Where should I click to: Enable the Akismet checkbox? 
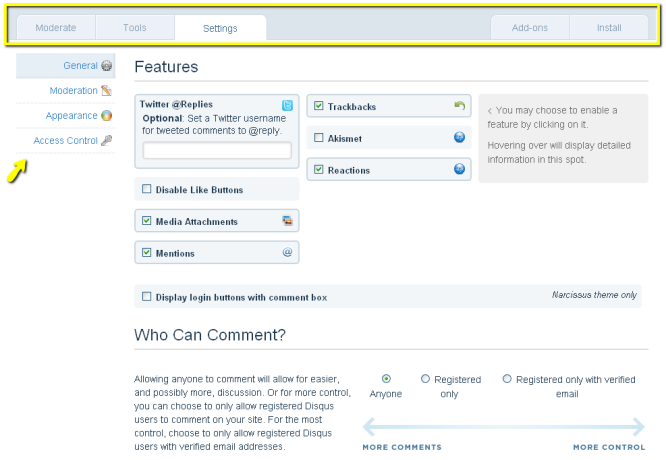(319, 138)
